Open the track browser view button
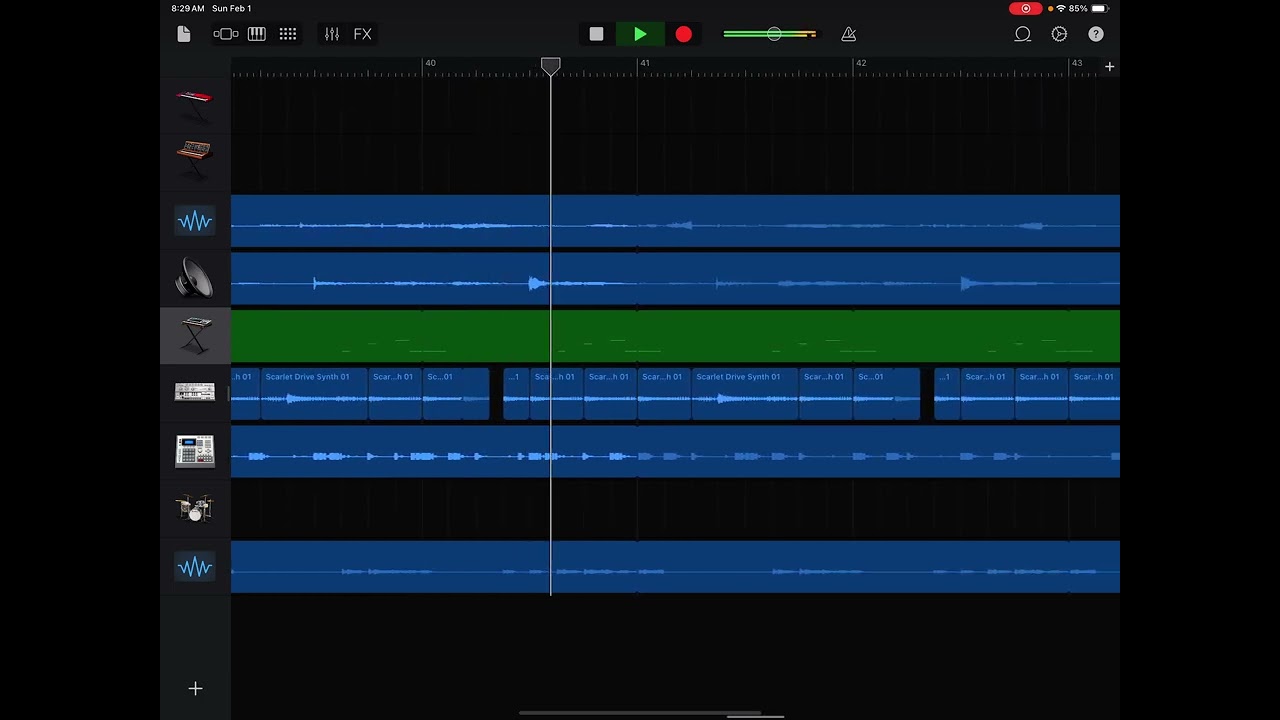Image resolution: width=1280 pixels, height=720 pixels. point(226,34)
